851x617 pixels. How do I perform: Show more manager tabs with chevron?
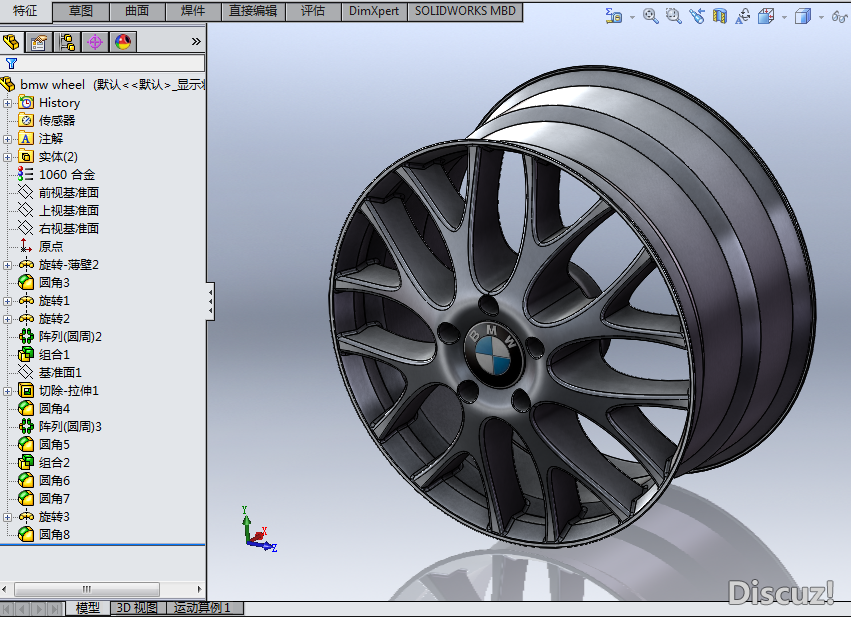coord(196,42)
